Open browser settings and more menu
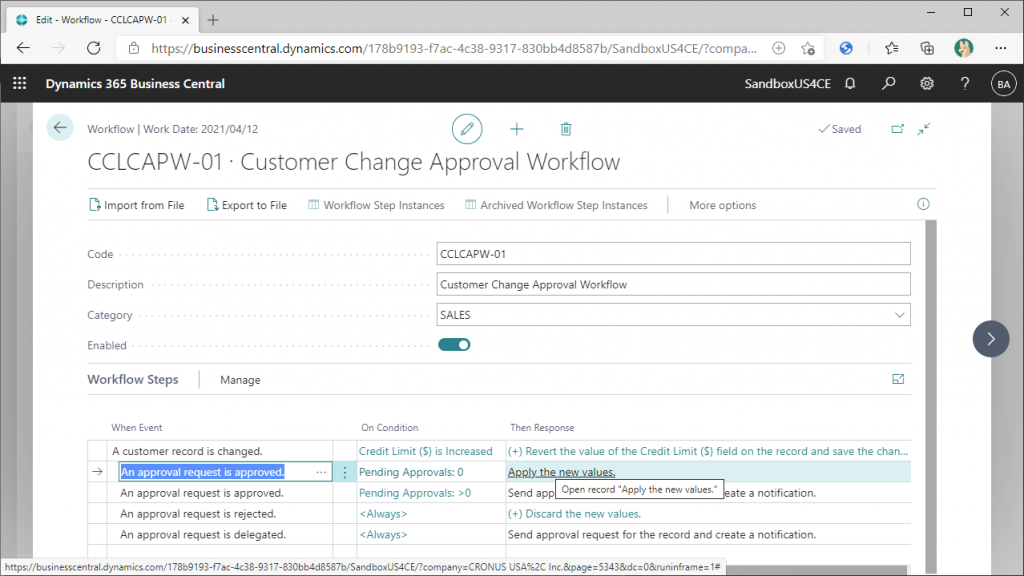Viewport: 1024px width, 576px height. [x=1000, y=48]
